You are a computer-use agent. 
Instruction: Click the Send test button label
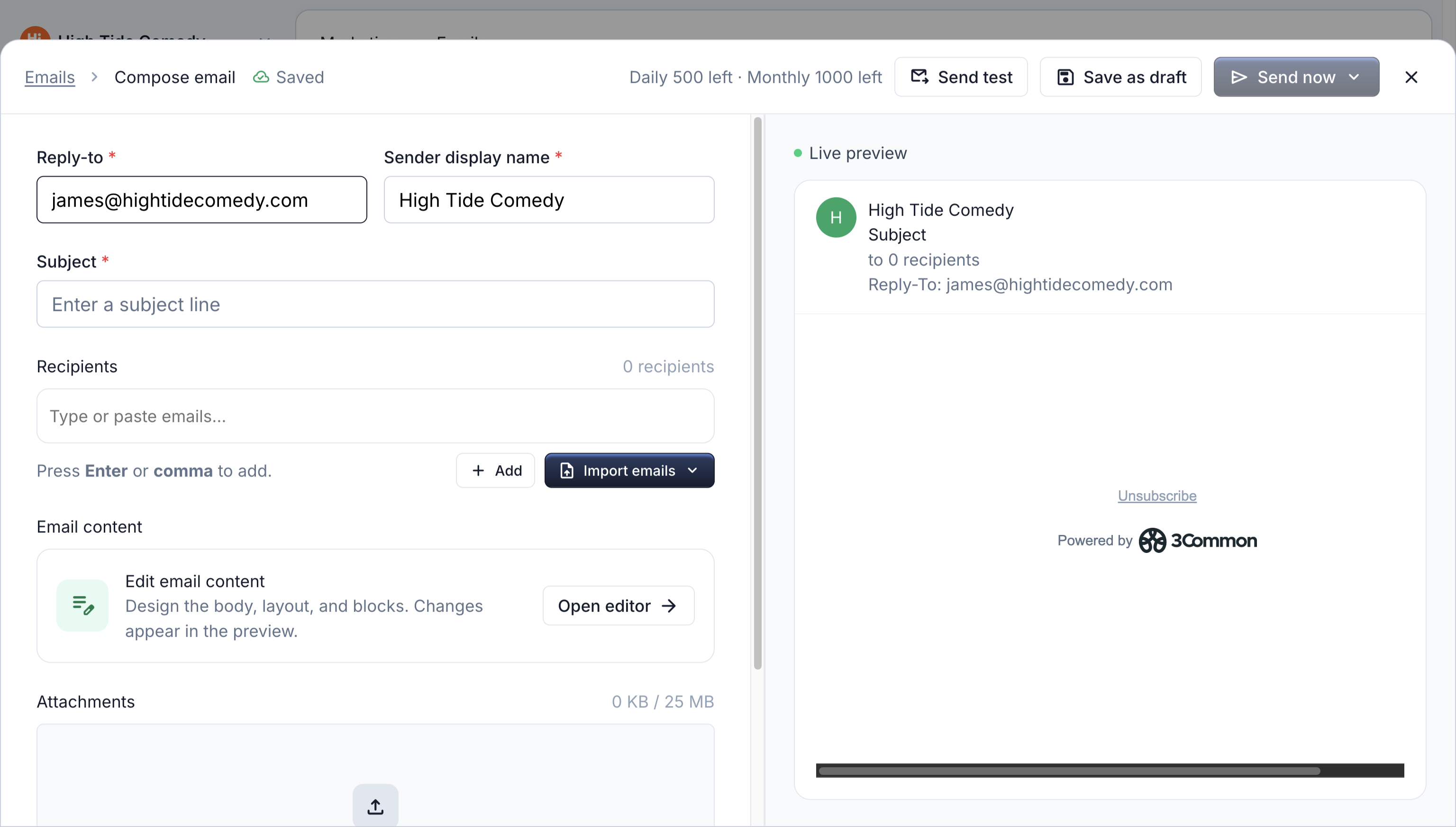pos(974,77)
